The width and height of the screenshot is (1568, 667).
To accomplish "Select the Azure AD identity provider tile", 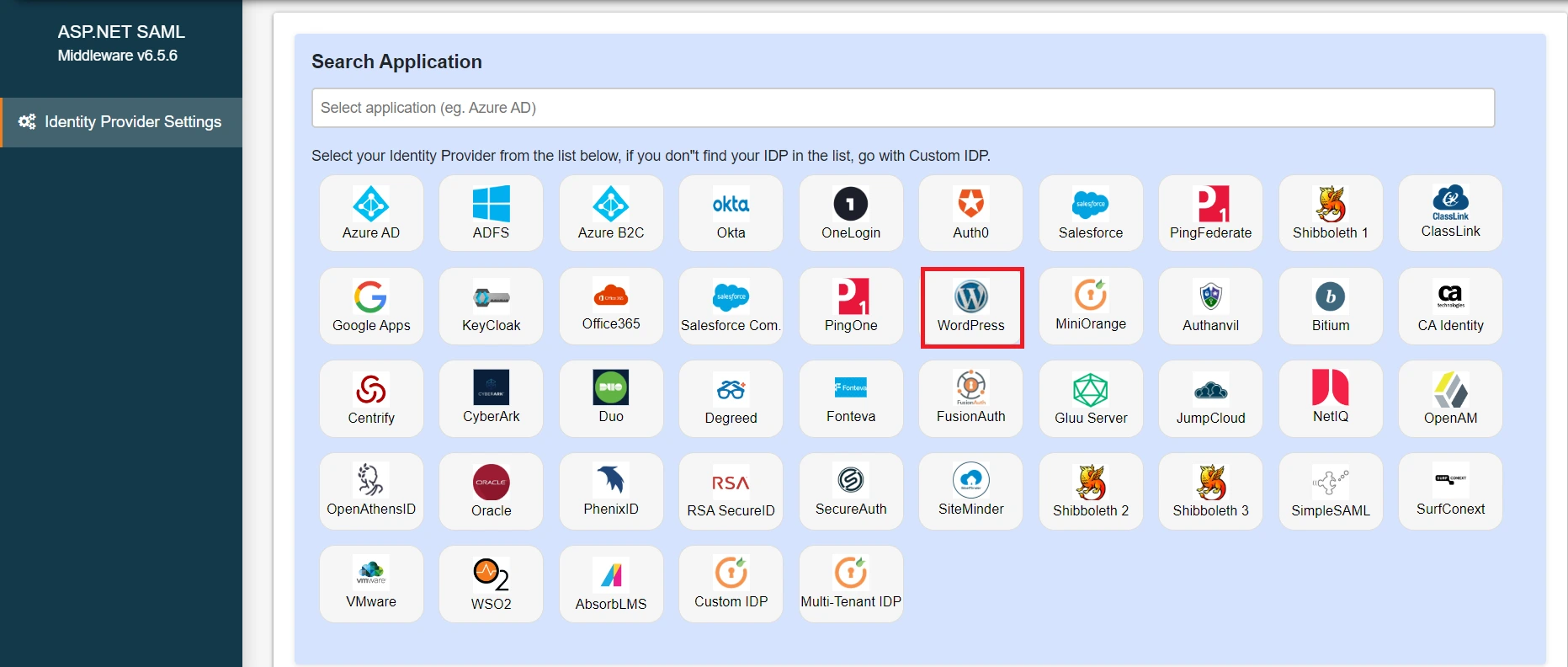I will click(371, 213).
